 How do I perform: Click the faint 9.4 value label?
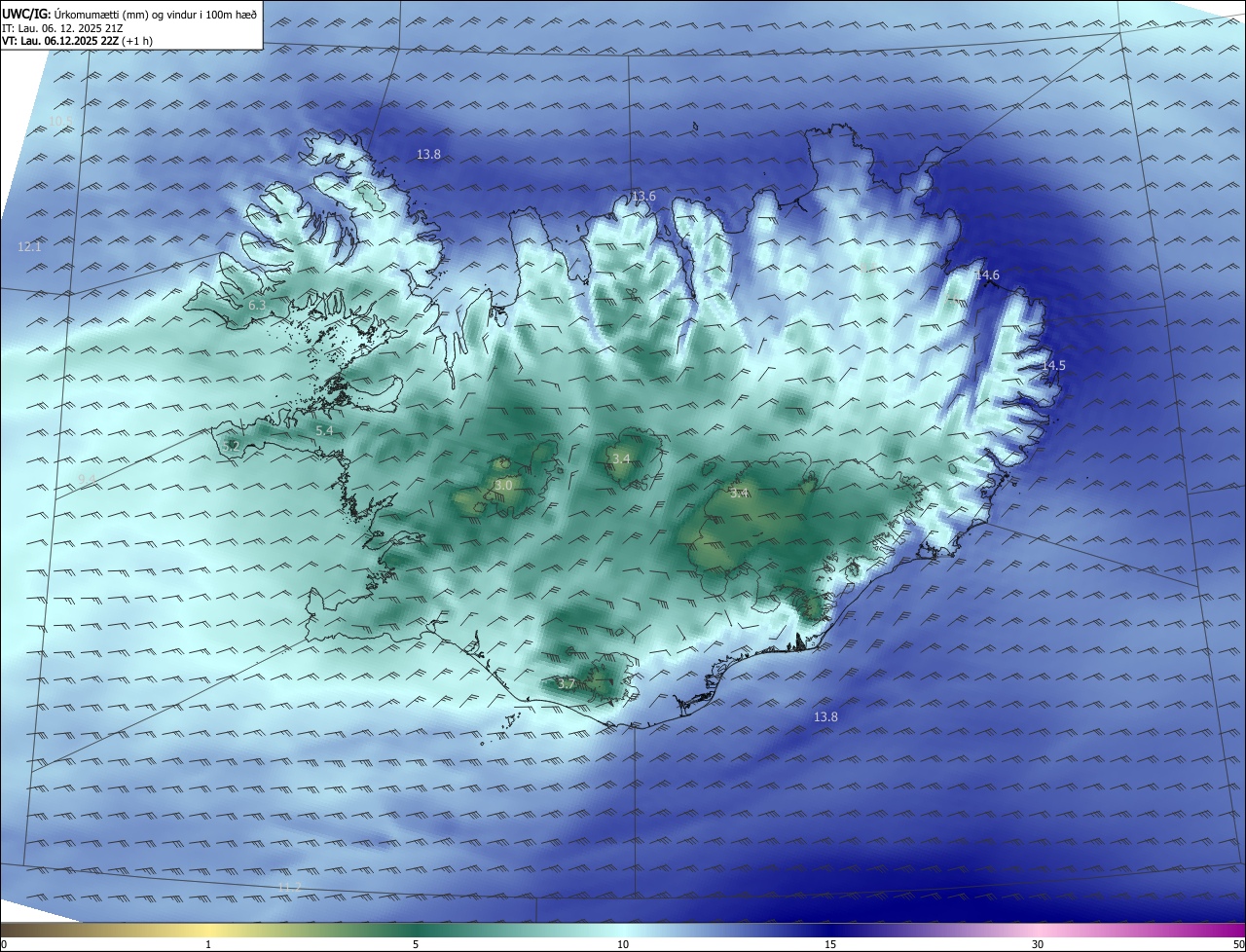point(88,478)
